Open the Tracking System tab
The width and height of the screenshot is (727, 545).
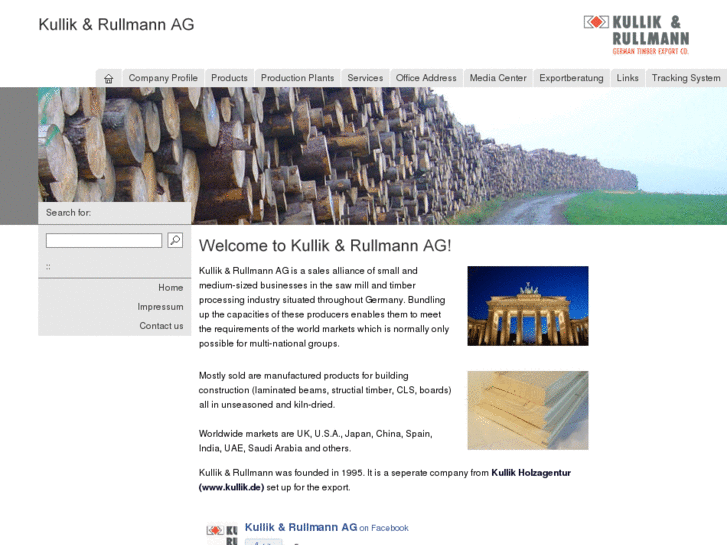[x=686, y=78]
